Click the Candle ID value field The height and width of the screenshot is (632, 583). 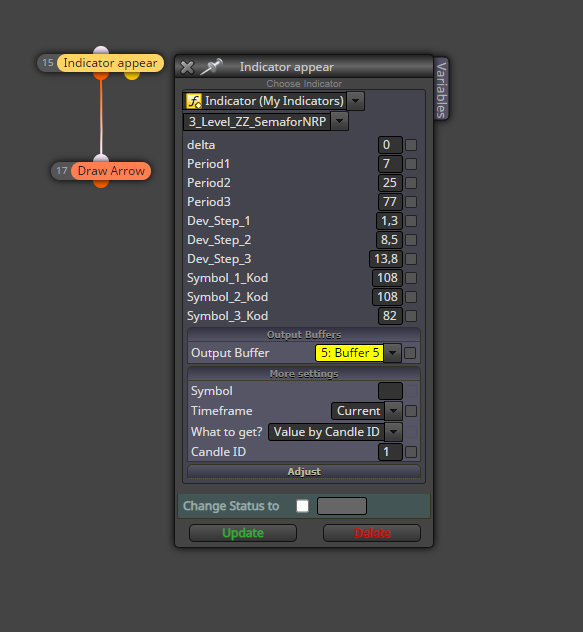pyautogui.click(x=390, y=452)
